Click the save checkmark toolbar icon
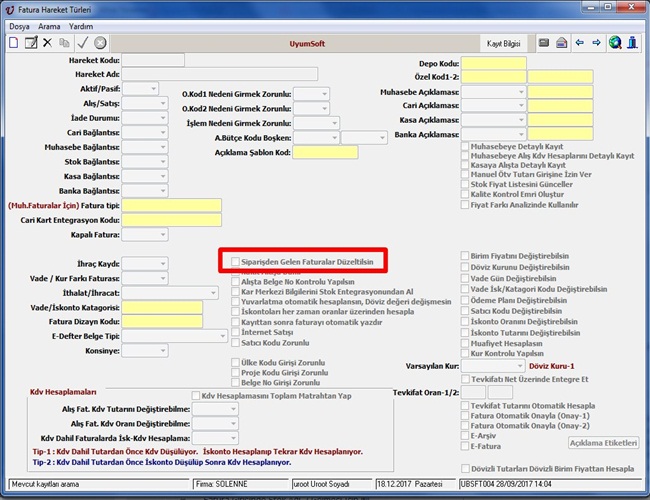The height and width of the screenshot is (500, 650). (x=82, y=43)
